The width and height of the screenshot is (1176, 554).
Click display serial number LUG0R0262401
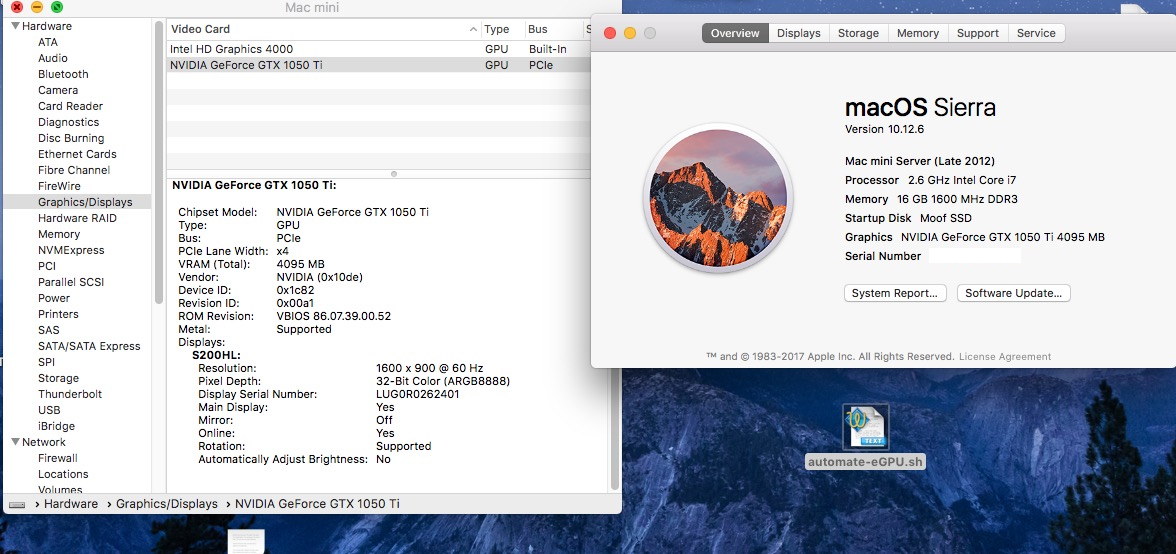click(x=418, y=394)
